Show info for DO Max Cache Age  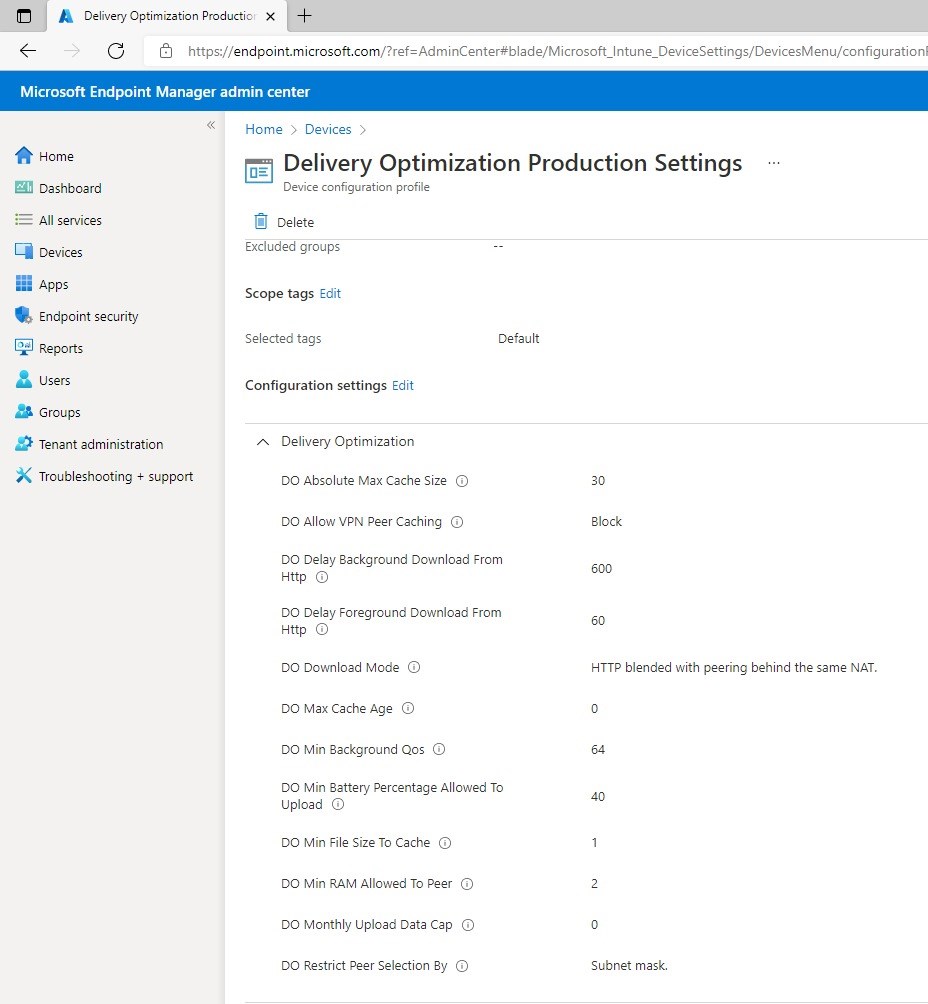[408, 708]
